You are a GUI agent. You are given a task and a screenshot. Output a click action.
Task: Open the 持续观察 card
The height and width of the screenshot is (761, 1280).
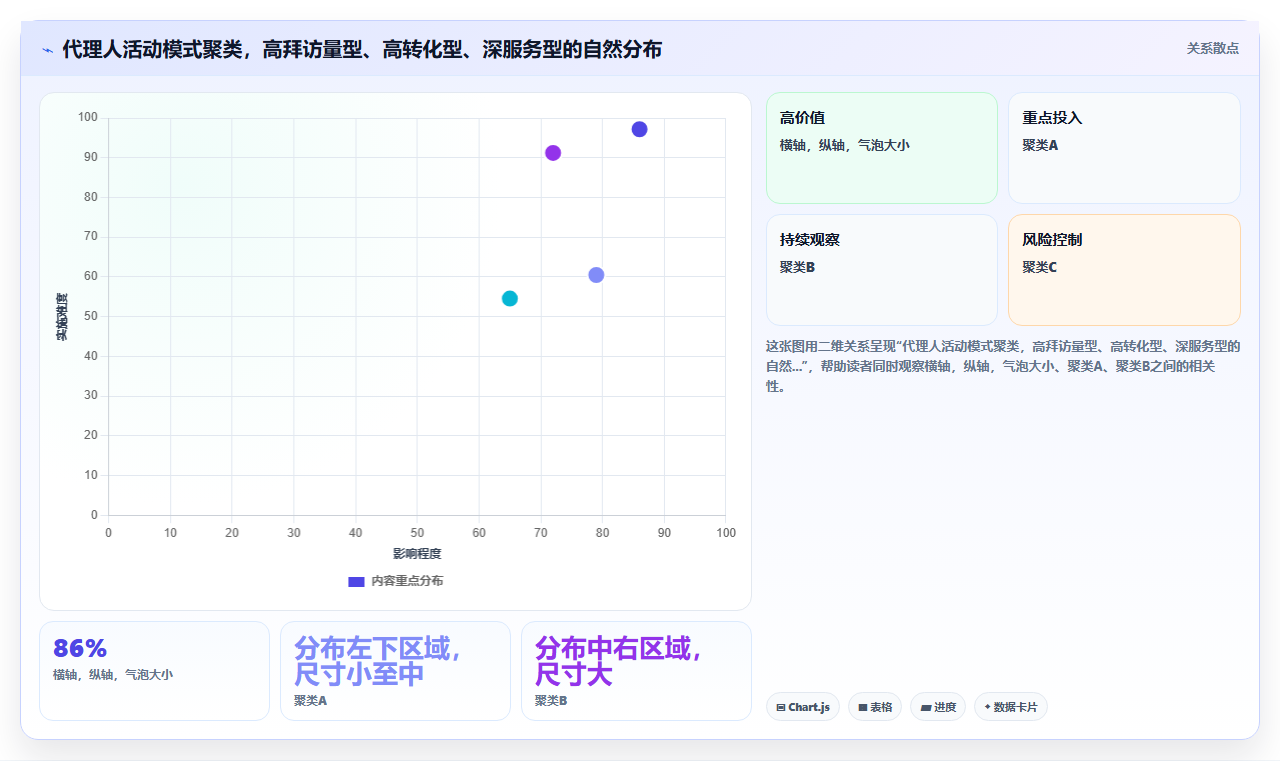(x=882, y=270)
